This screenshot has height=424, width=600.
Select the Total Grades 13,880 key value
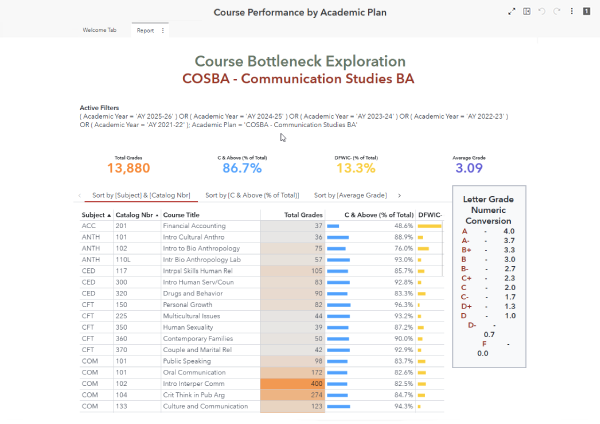pyautogui.click(x=129, y=168)
